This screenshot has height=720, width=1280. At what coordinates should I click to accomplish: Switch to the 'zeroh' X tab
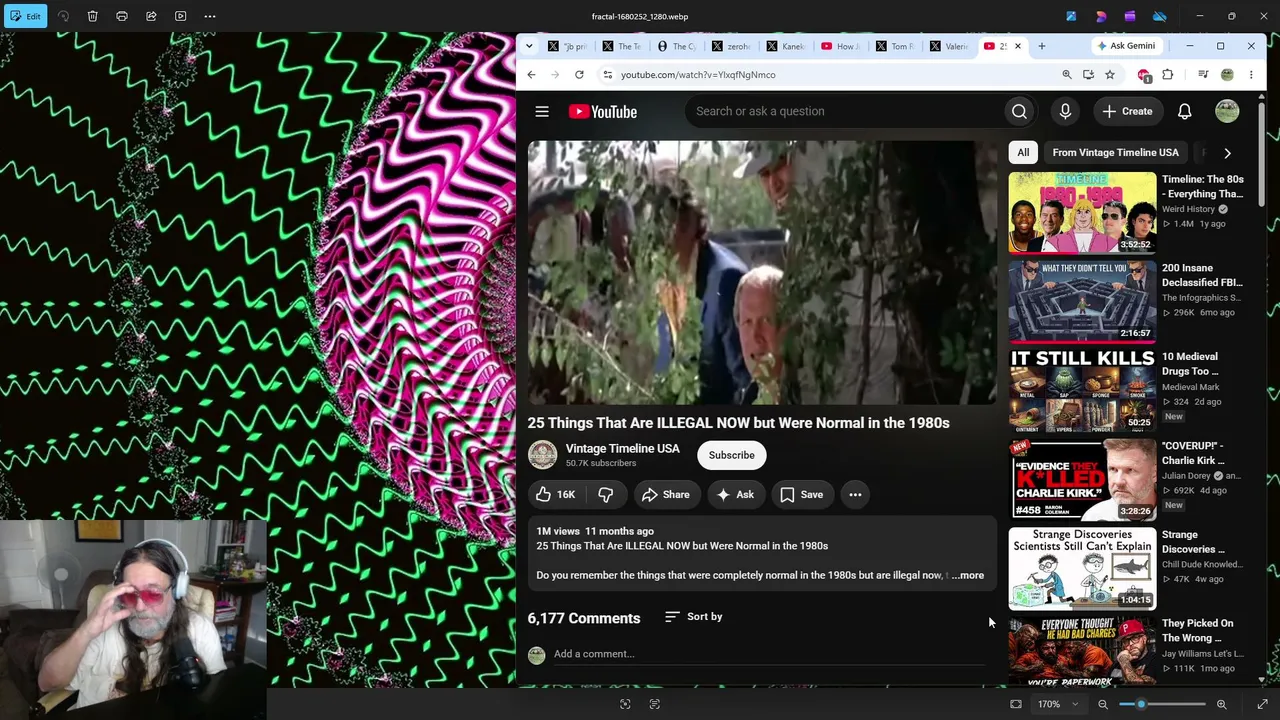pos(731,46)
